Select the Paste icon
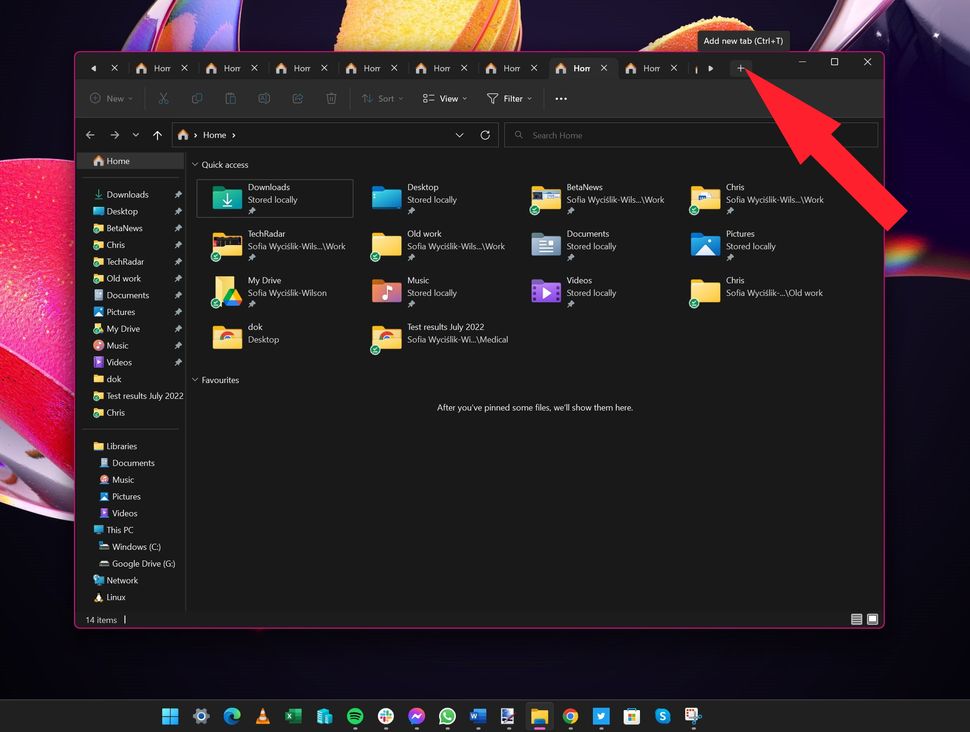 [x=231, y=98]
